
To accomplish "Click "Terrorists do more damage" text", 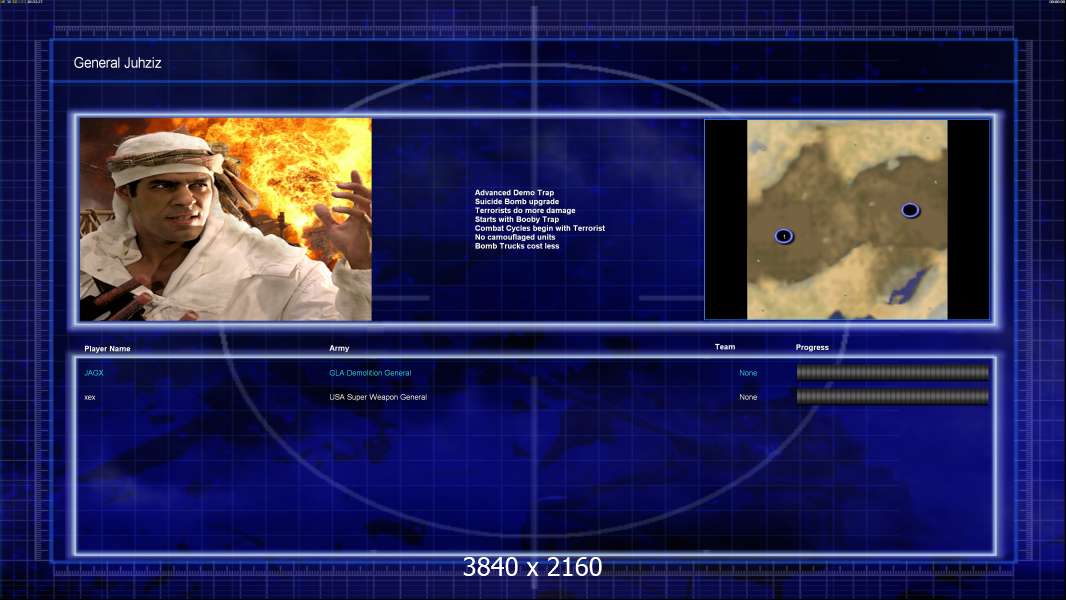I will (525, 211).
